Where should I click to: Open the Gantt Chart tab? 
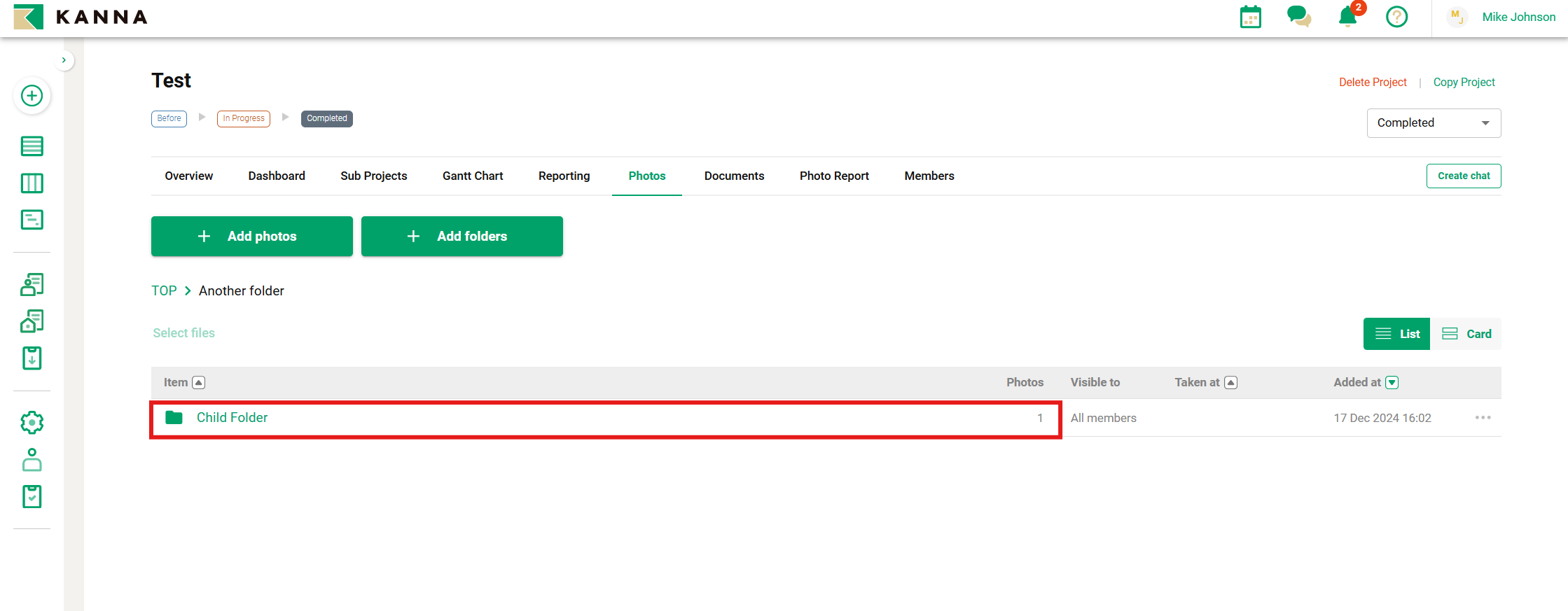pyautogui.click(x=473, y=176)
